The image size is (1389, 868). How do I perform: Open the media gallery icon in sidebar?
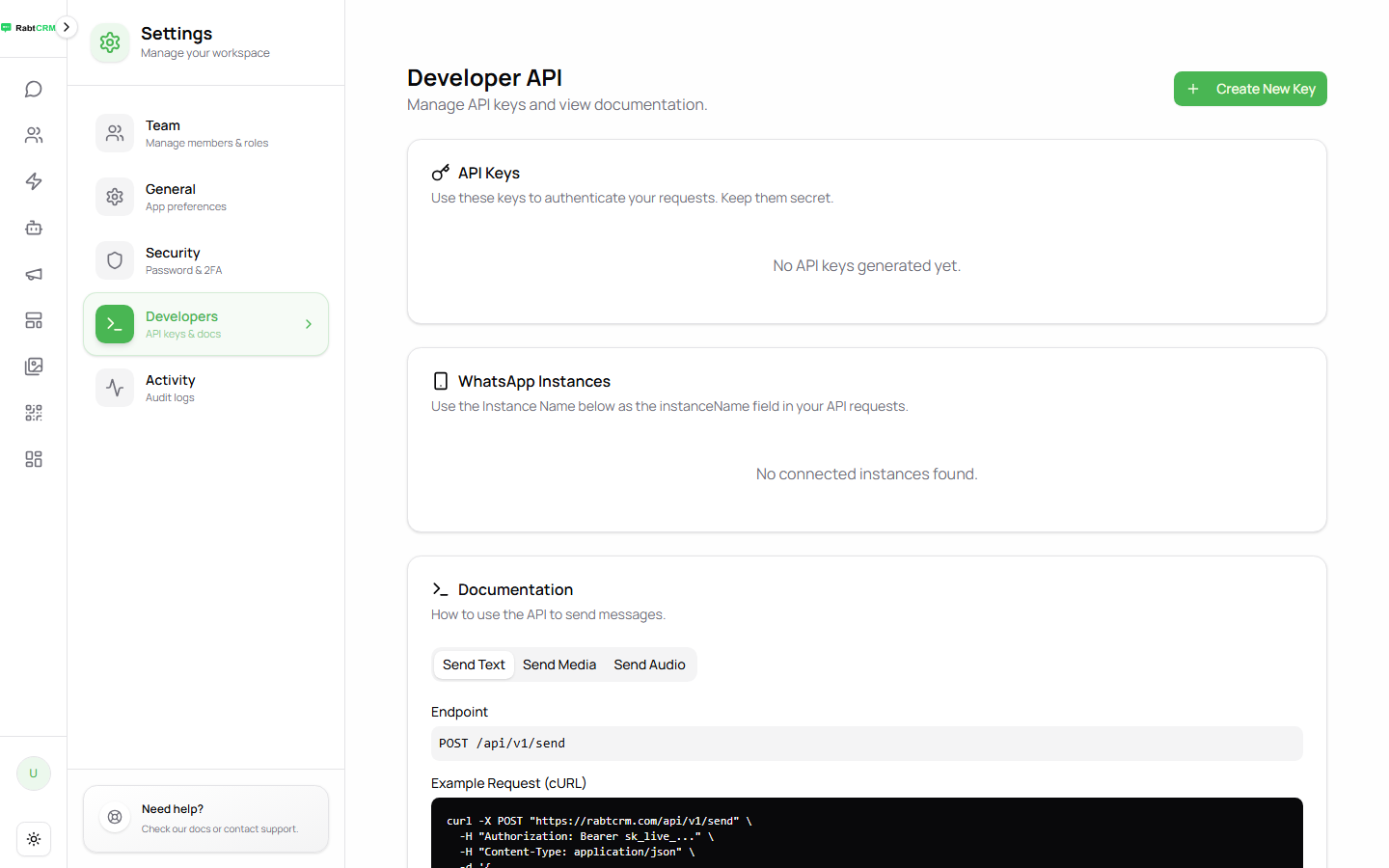pos(34,366)
